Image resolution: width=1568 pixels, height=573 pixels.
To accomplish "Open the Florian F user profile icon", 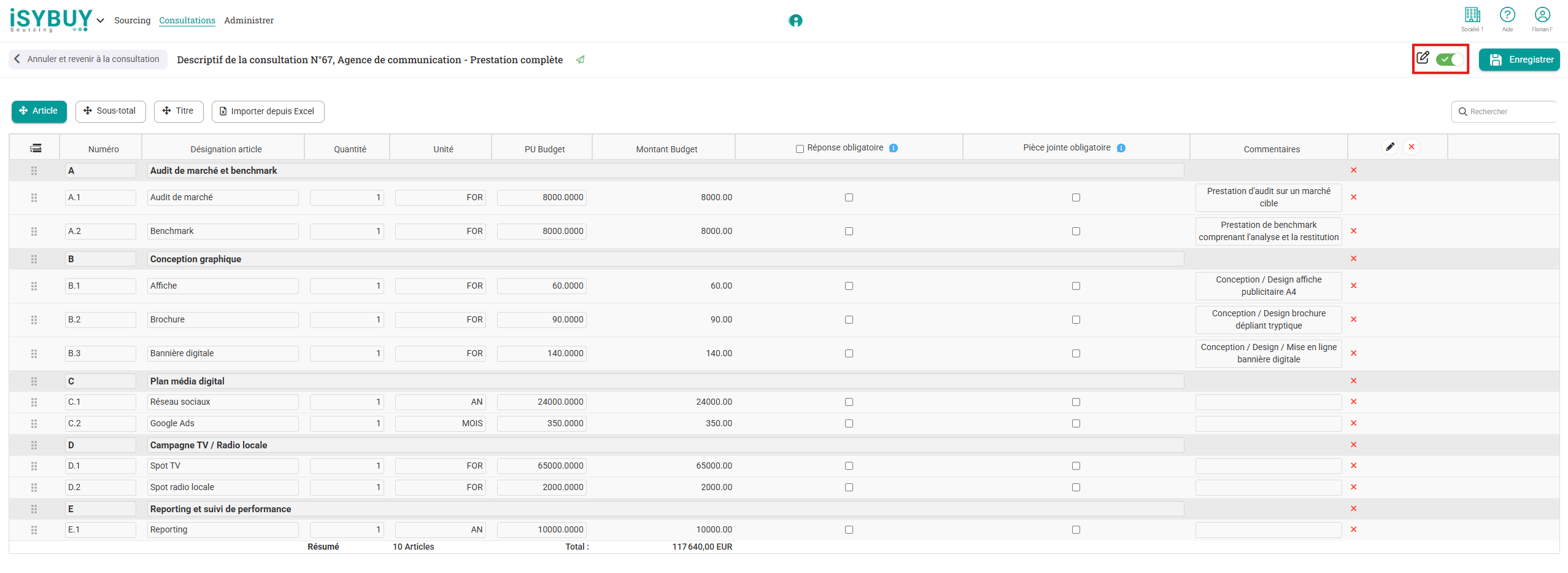I will coord(1542,15).
